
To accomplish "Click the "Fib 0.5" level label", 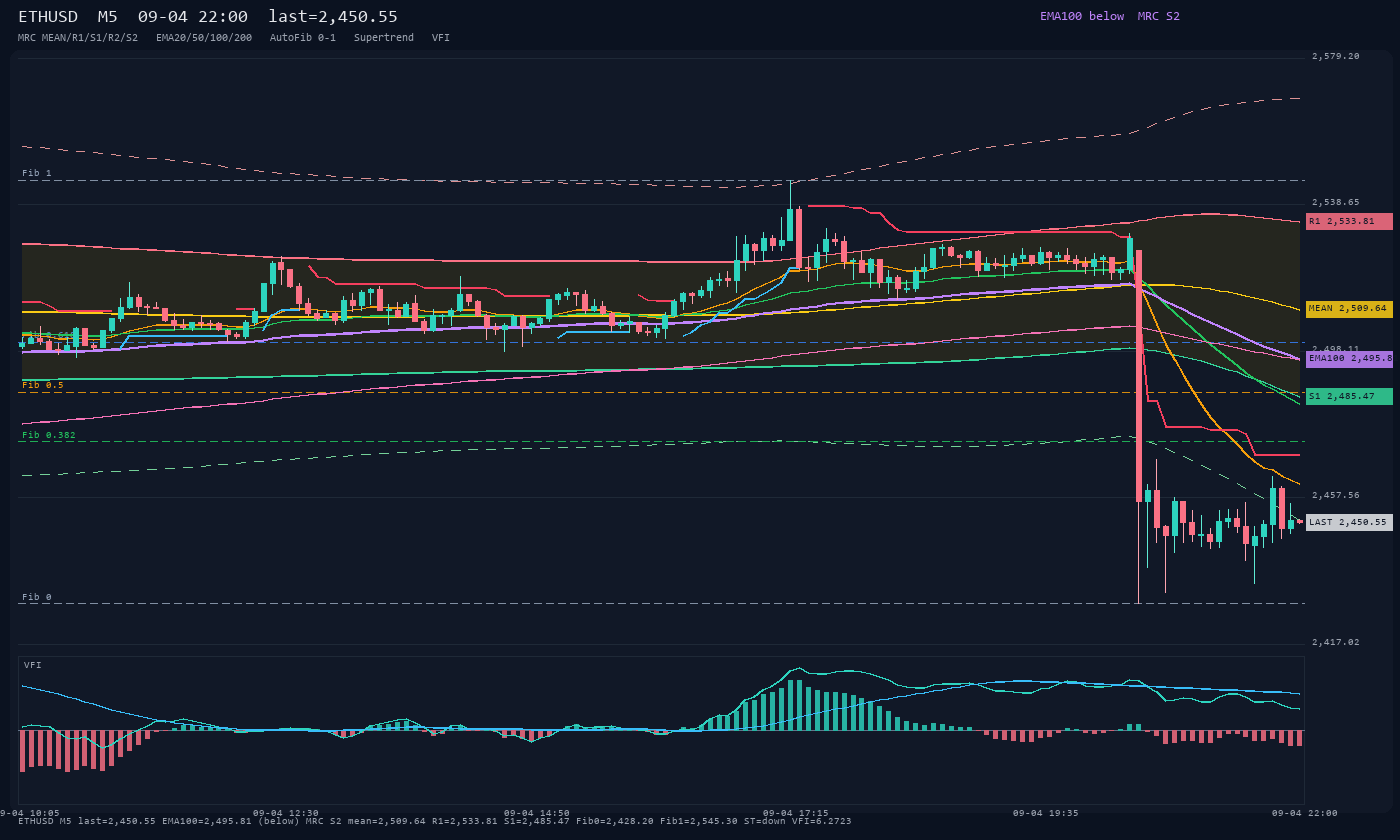I will pyautogui.click(x=43, y=385).
